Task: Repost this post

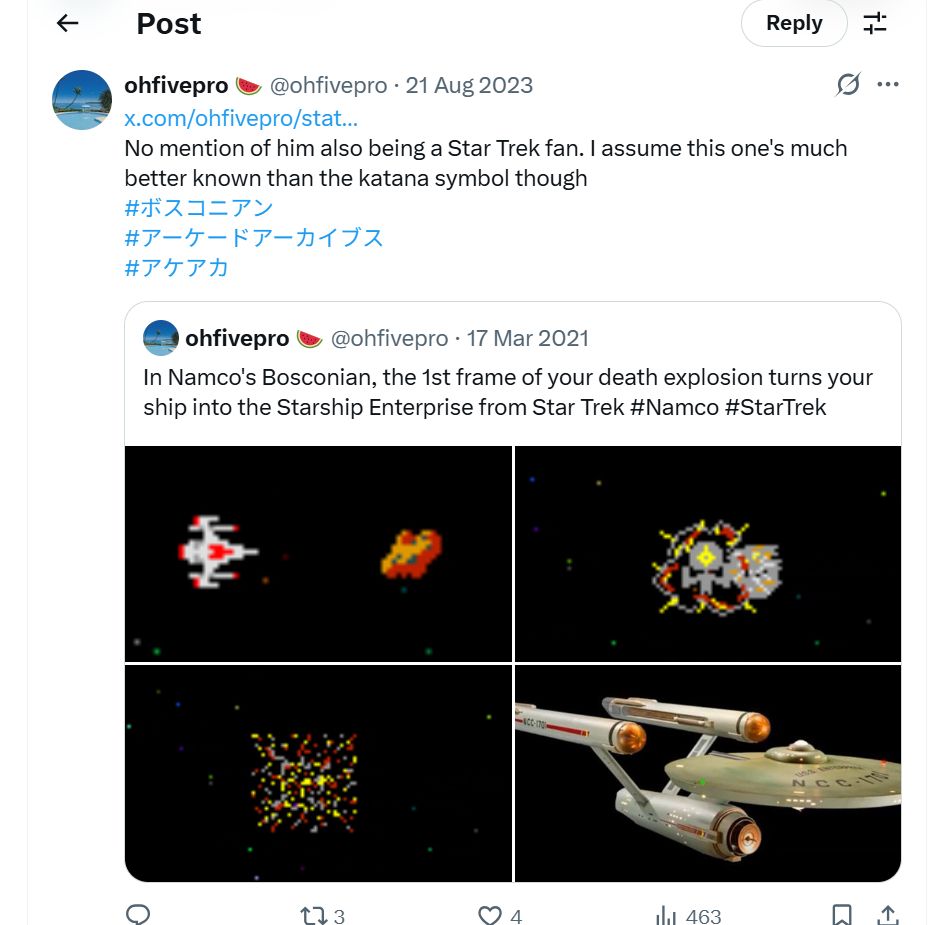Action: tap(313, 914)
